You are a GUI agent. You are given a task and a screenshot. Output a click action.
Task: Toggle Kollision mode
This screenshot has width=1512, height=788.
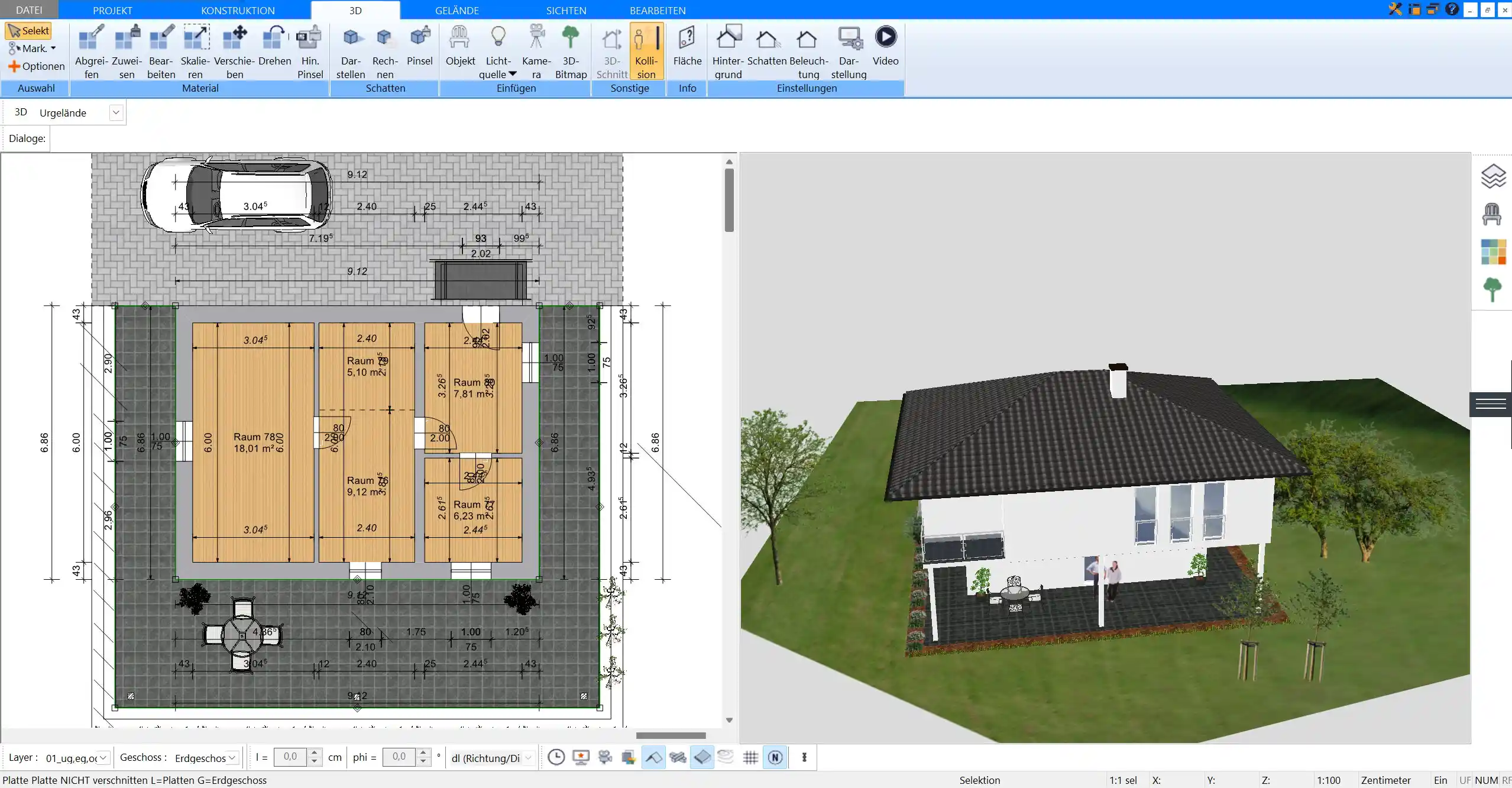[x=646, y=51]
